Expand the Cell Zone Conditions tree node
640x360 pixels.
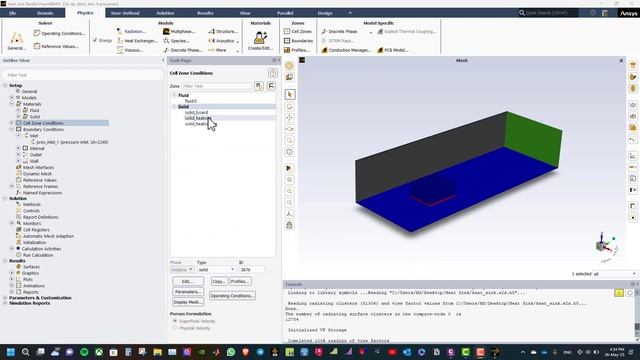pos(11,123)
